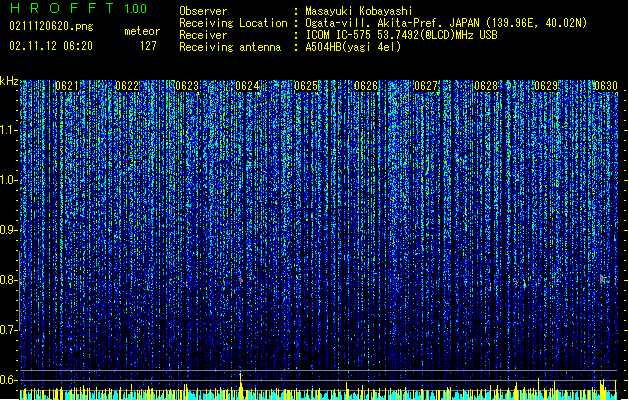
Task: Click the 0.6 frequency axis label
Action: pos(9,380)
